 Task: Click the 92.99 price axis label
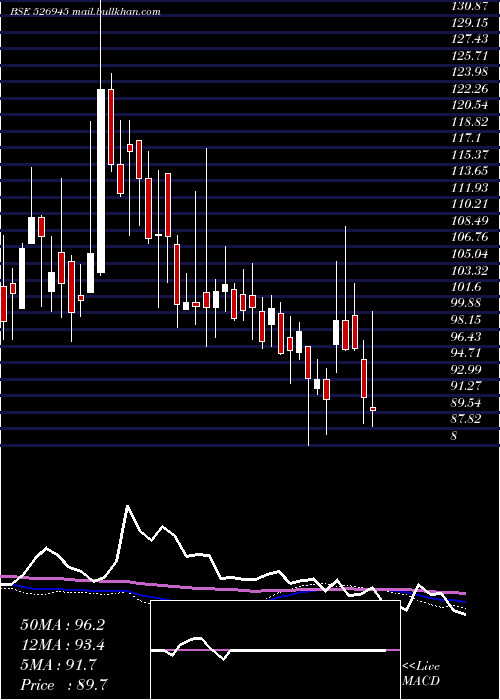click(x=464, y=369)
